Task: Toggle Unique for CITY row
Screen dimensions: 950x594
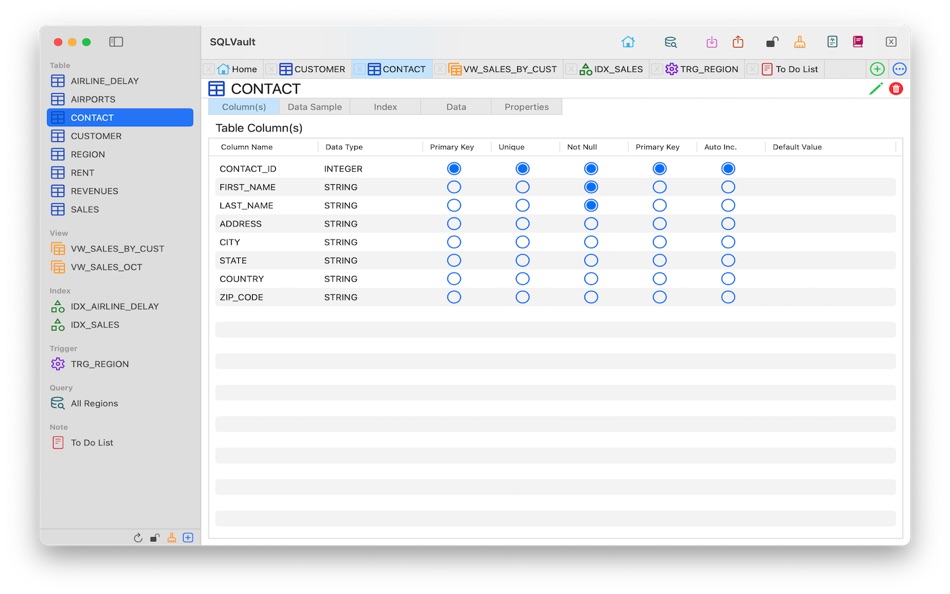Action: click(522, 242)
